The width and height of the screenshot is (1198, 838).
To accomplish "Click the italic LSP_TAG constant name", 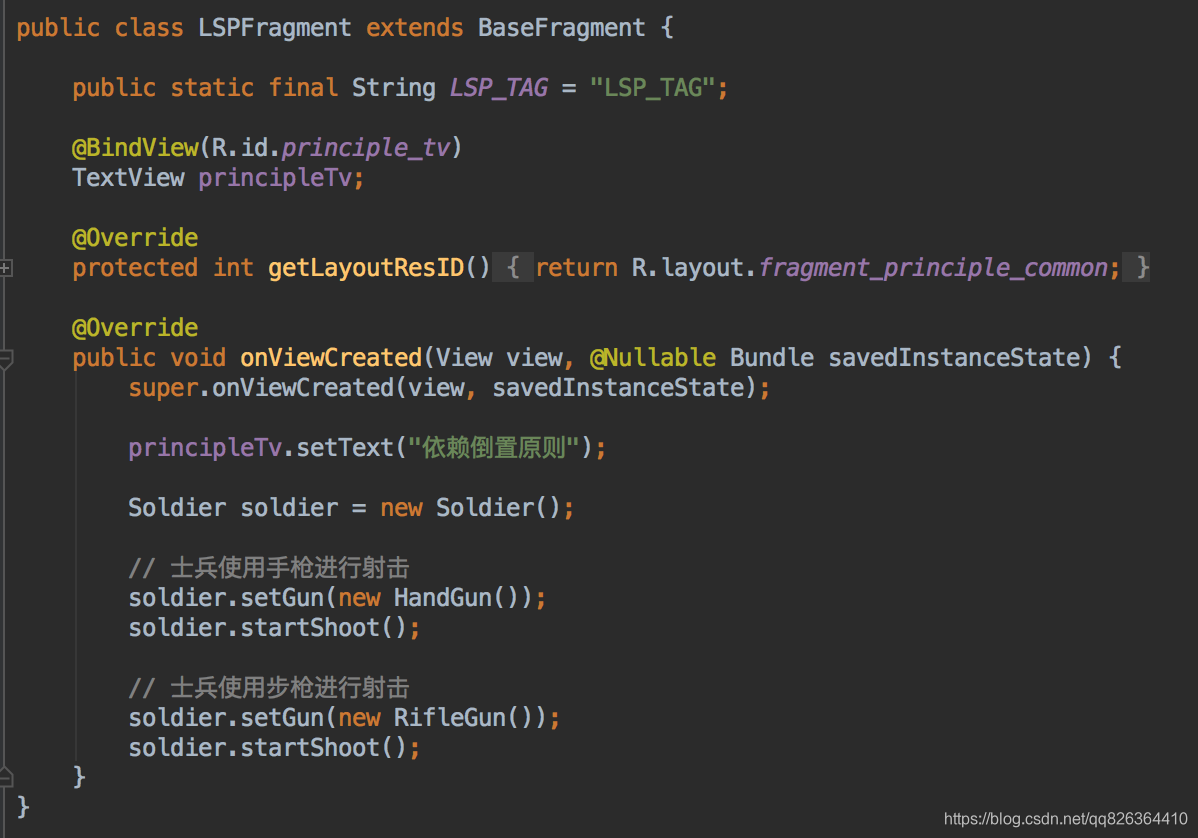I will [x=498, y=88].
